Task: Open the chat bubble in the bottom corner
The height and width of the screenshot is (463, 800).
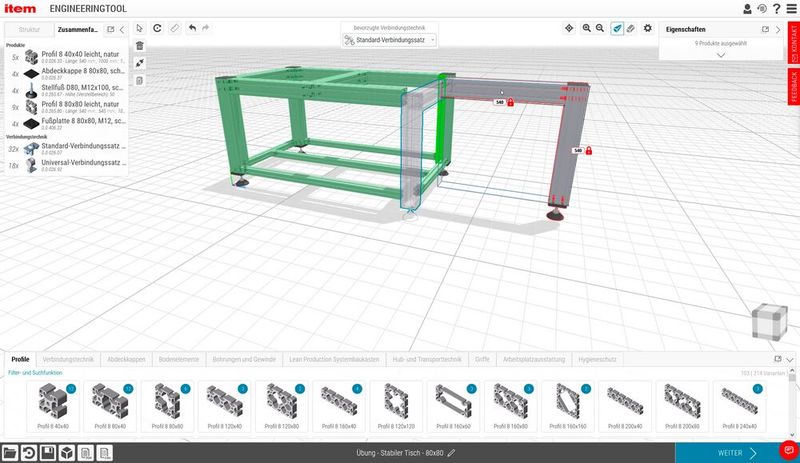Action: tap(789, 450)
